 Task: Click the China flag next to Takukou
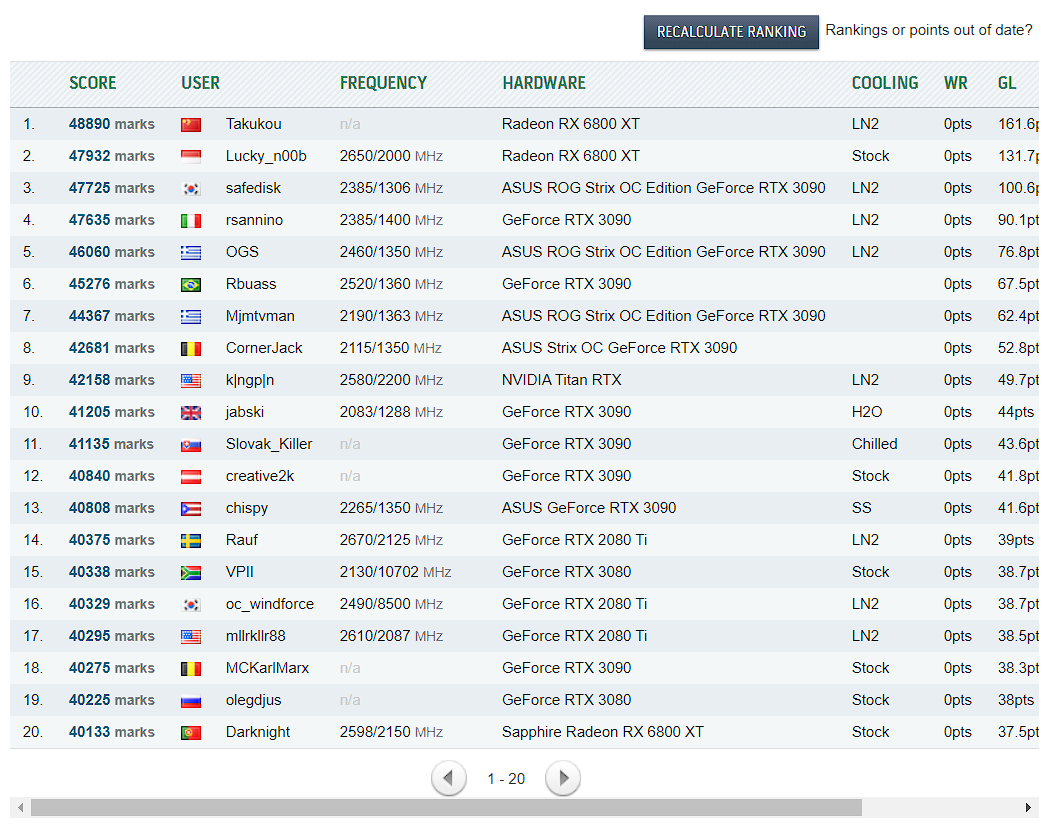point(191,125)
